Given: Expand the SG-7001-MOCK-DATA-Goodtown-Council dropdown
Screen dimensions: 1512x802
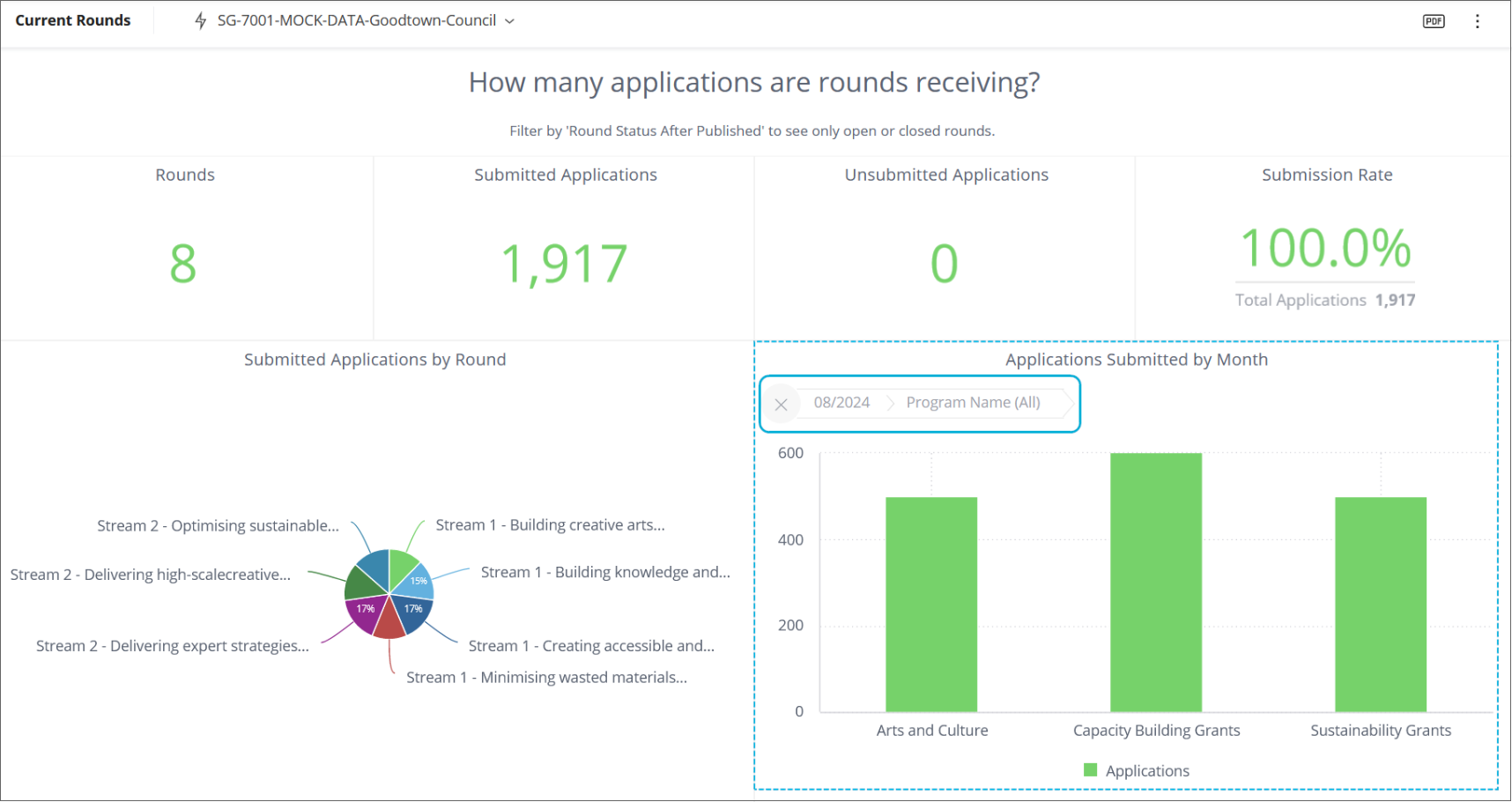Looking at the screenshot, I should coord(356,21).
